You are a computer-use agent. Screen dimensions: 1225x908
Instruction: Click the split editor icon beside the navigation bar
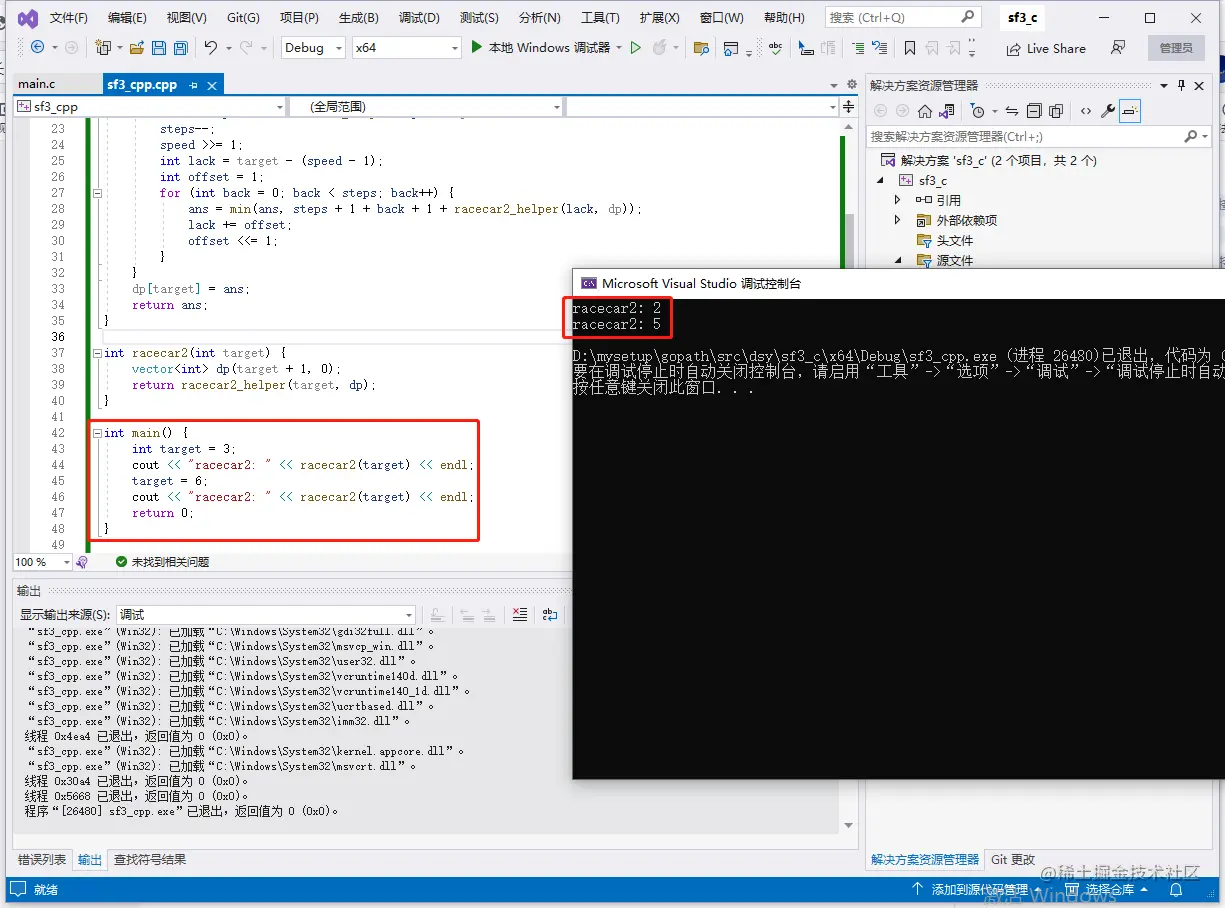[x=849, y=106]
